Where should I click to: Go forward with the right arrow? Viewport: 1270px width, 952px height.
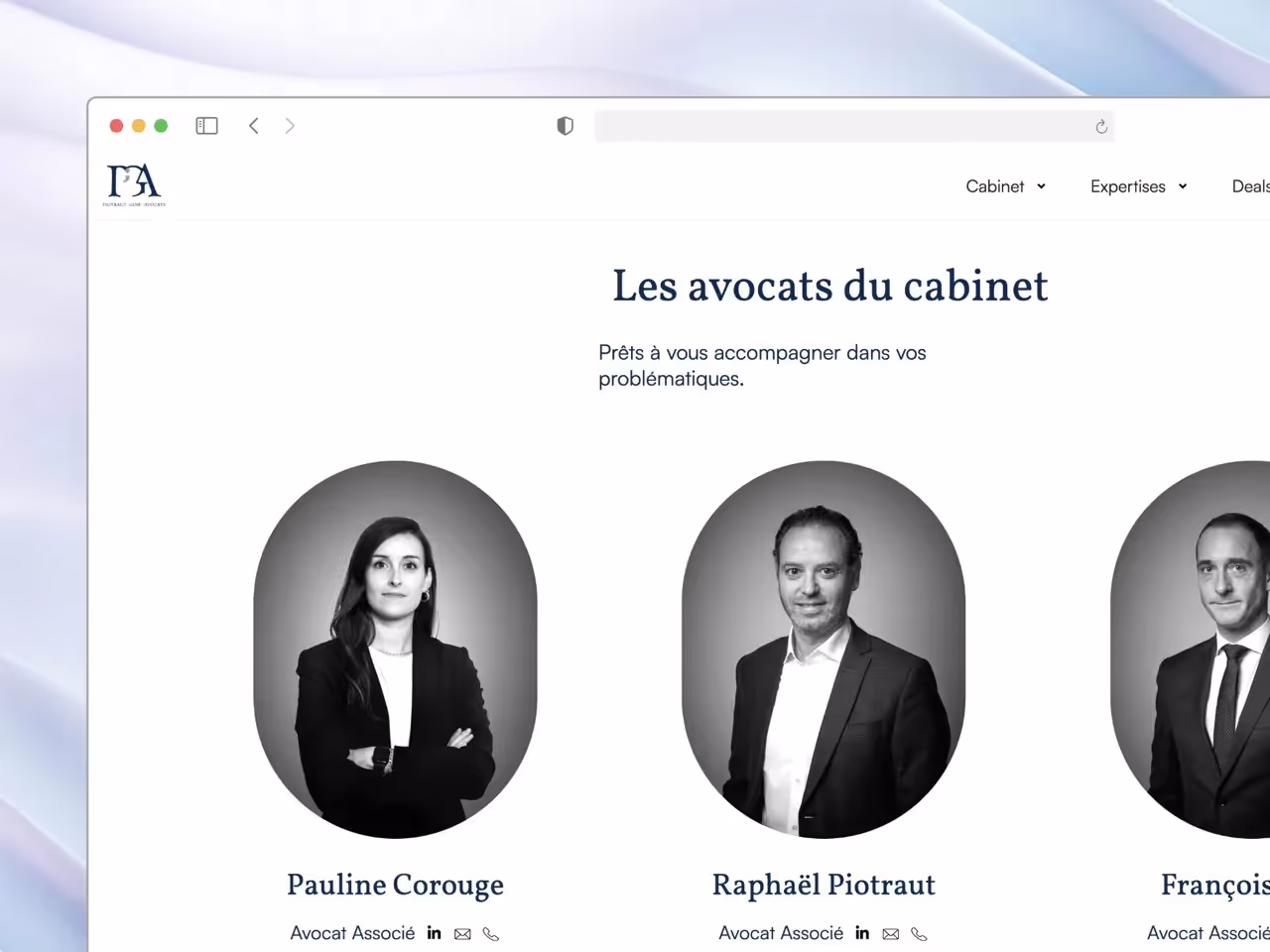coord(290,126)
